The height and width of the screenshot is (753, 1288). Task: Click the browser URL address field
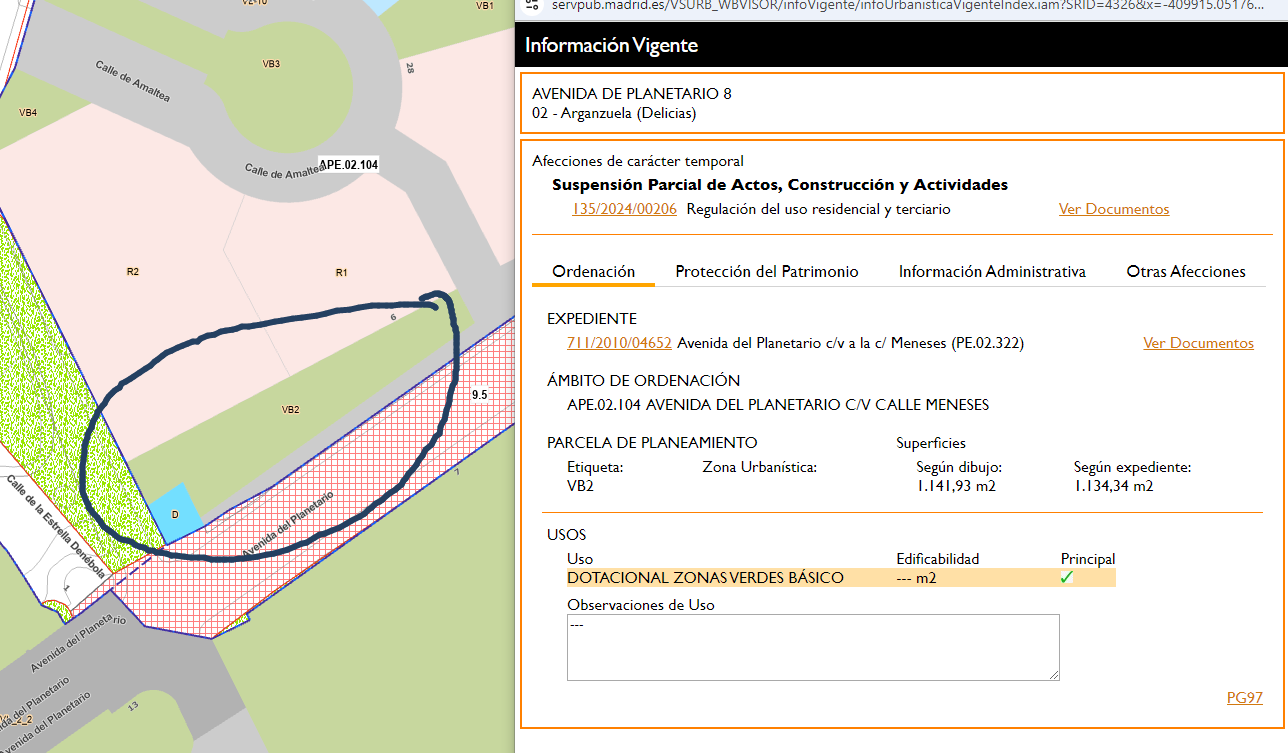(900, 6)
